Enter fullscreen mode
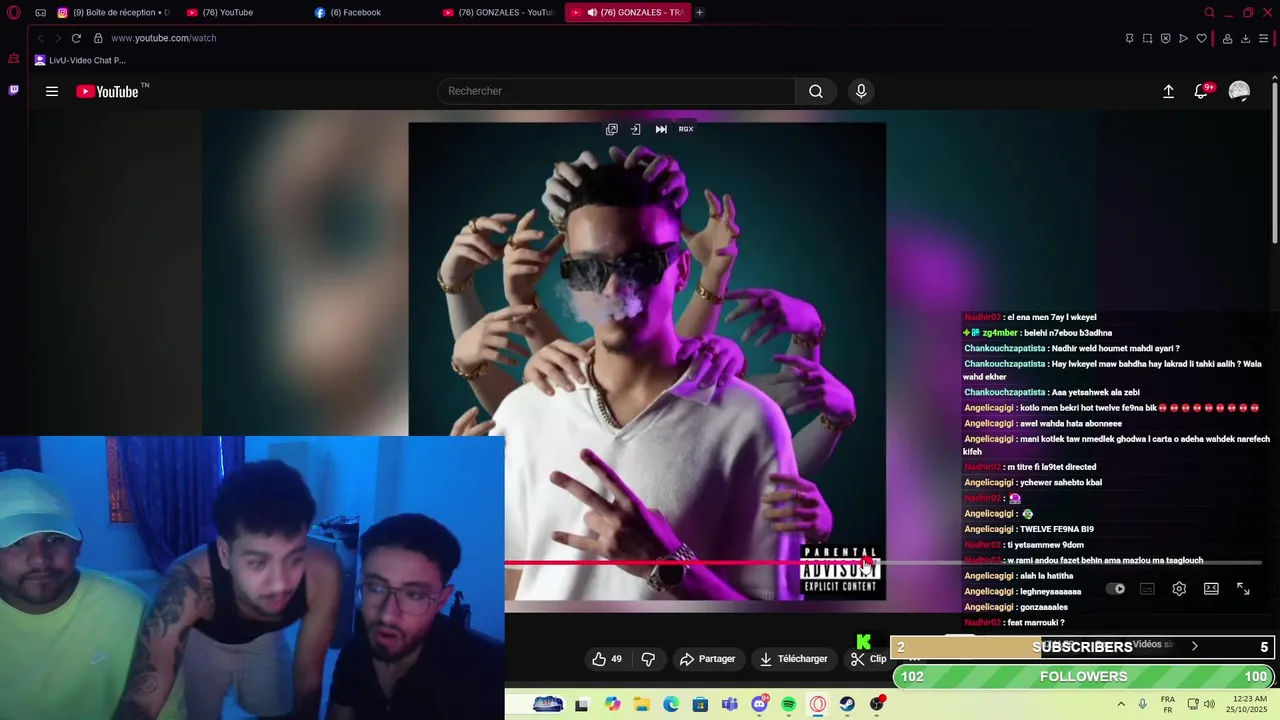This screenshot has height=720, width=1280. point(1243,589)
